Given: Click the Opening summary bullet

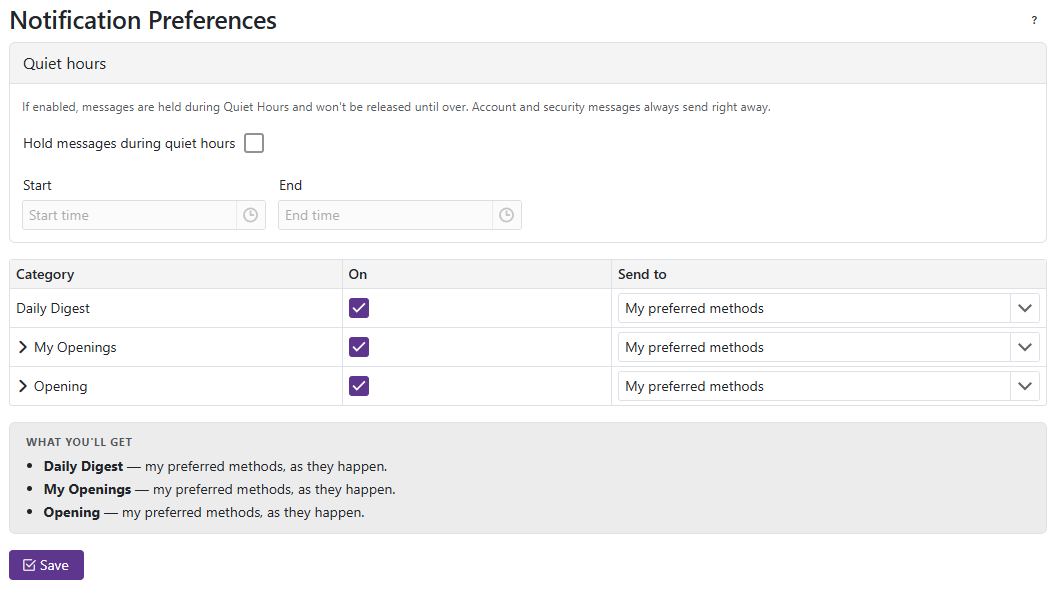Looking at the screenshot, I should [x=204, y=512].
